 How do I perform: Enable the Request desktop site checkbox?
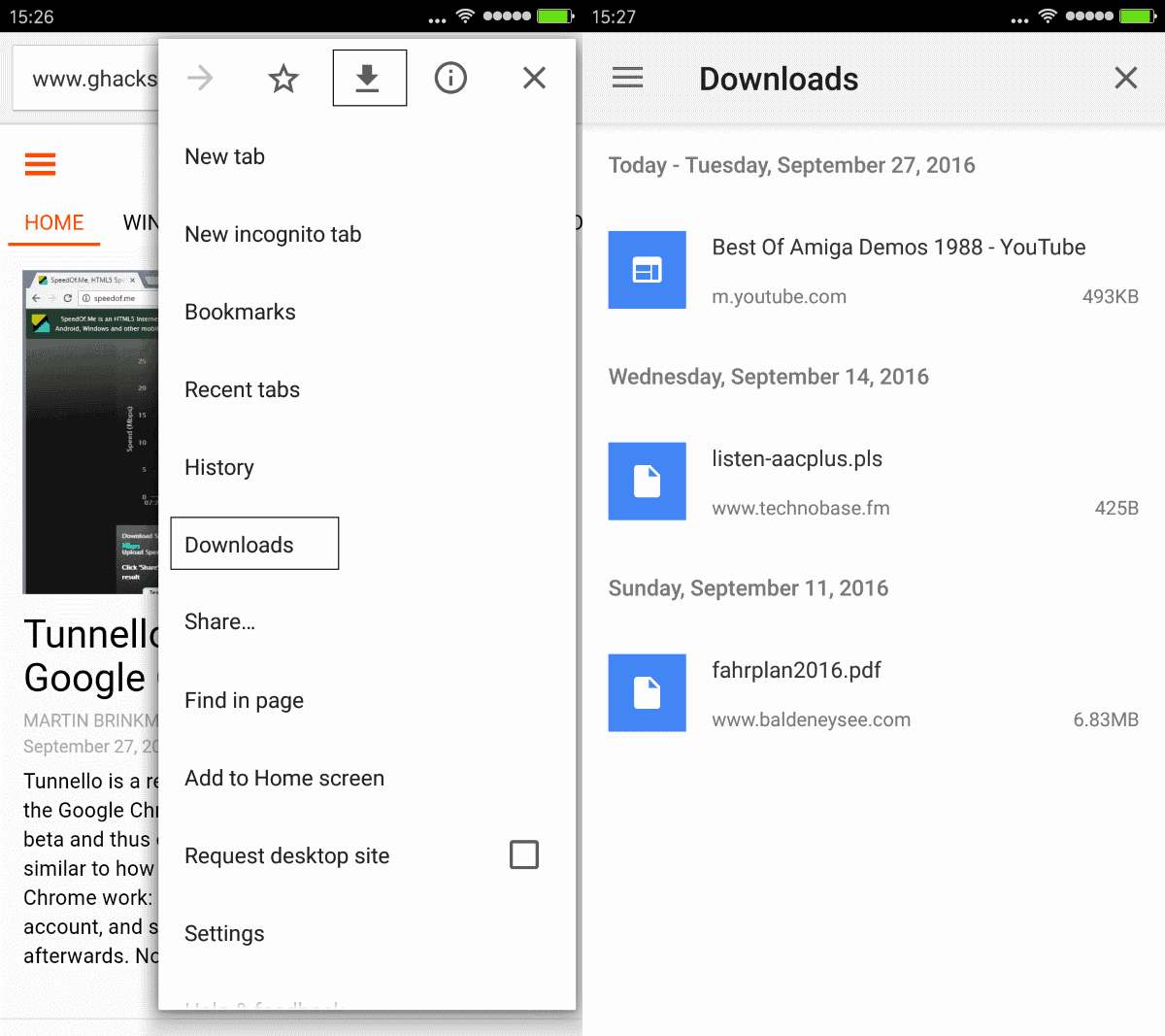[x=523, y=854]
